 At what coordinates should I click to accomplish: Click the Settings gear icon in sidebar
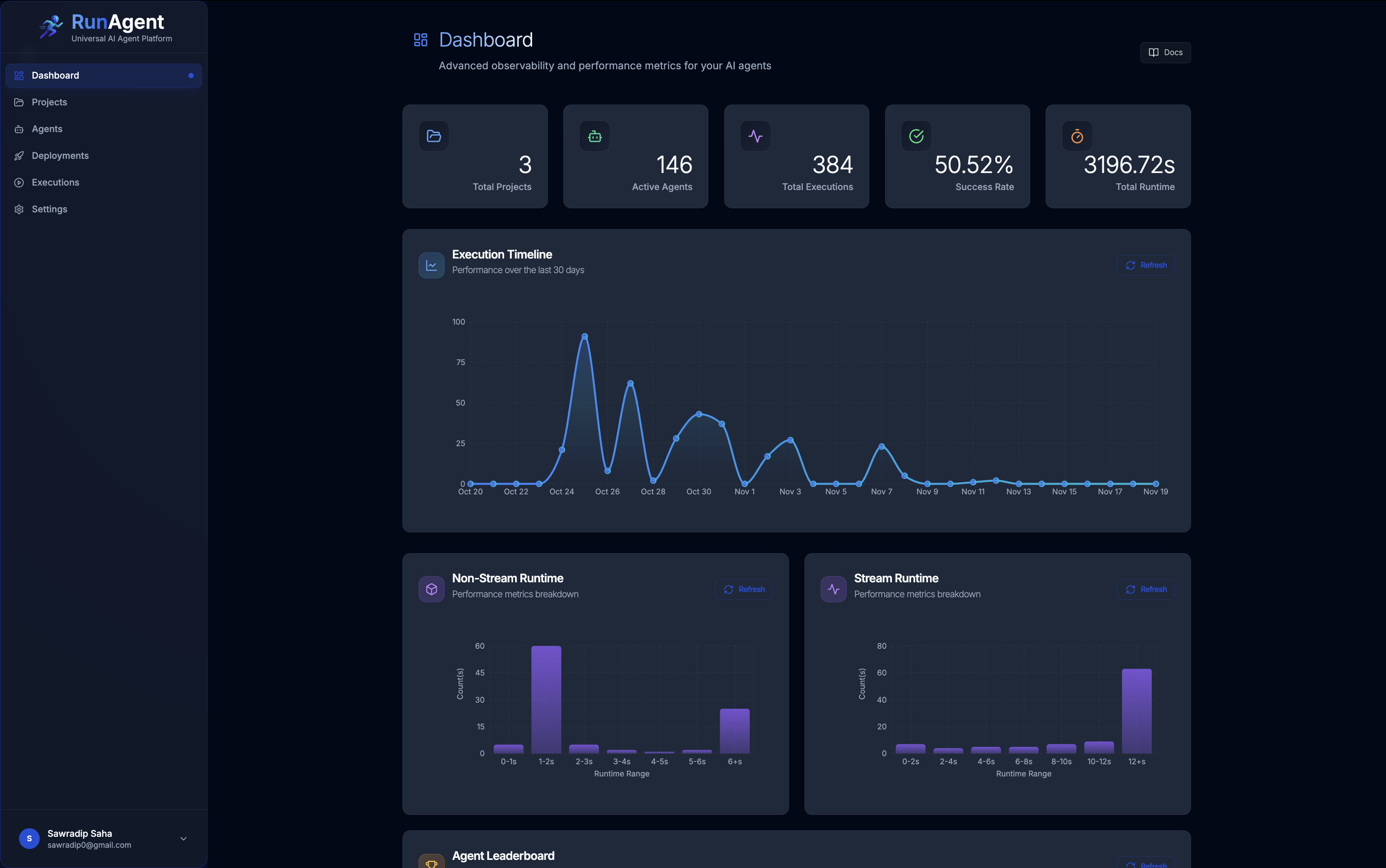[x=19, y=209]
